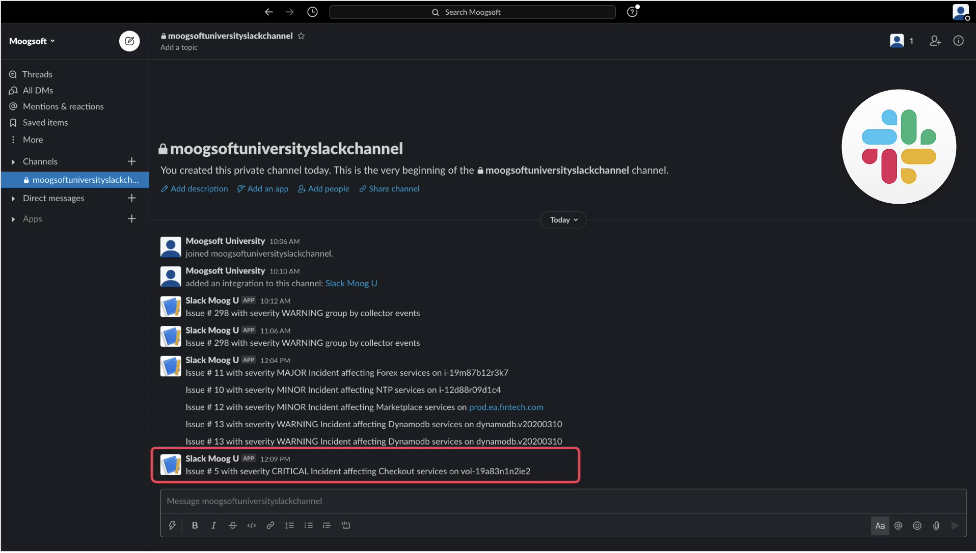Expand the Apps section
This screenshot has height=553, width=976.
tap(13, 219)
